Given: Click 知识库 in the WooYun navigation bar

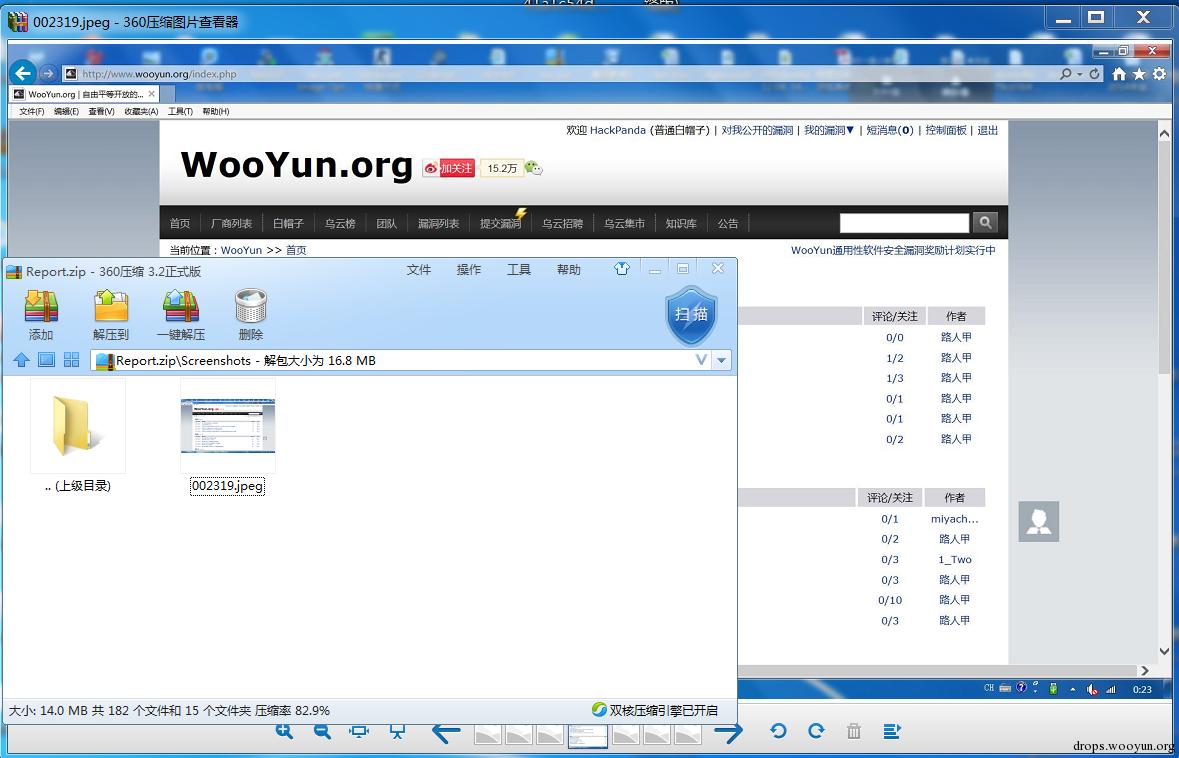Looking at the screenshot, I should [x=680, y=223].
